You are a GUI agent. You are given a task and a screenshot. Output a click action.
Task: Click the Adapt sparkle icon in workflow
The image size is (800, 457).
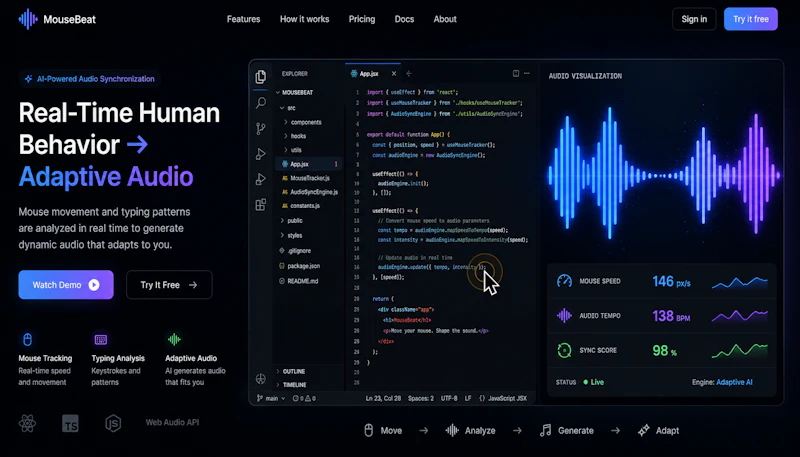[x=644, y=430]
